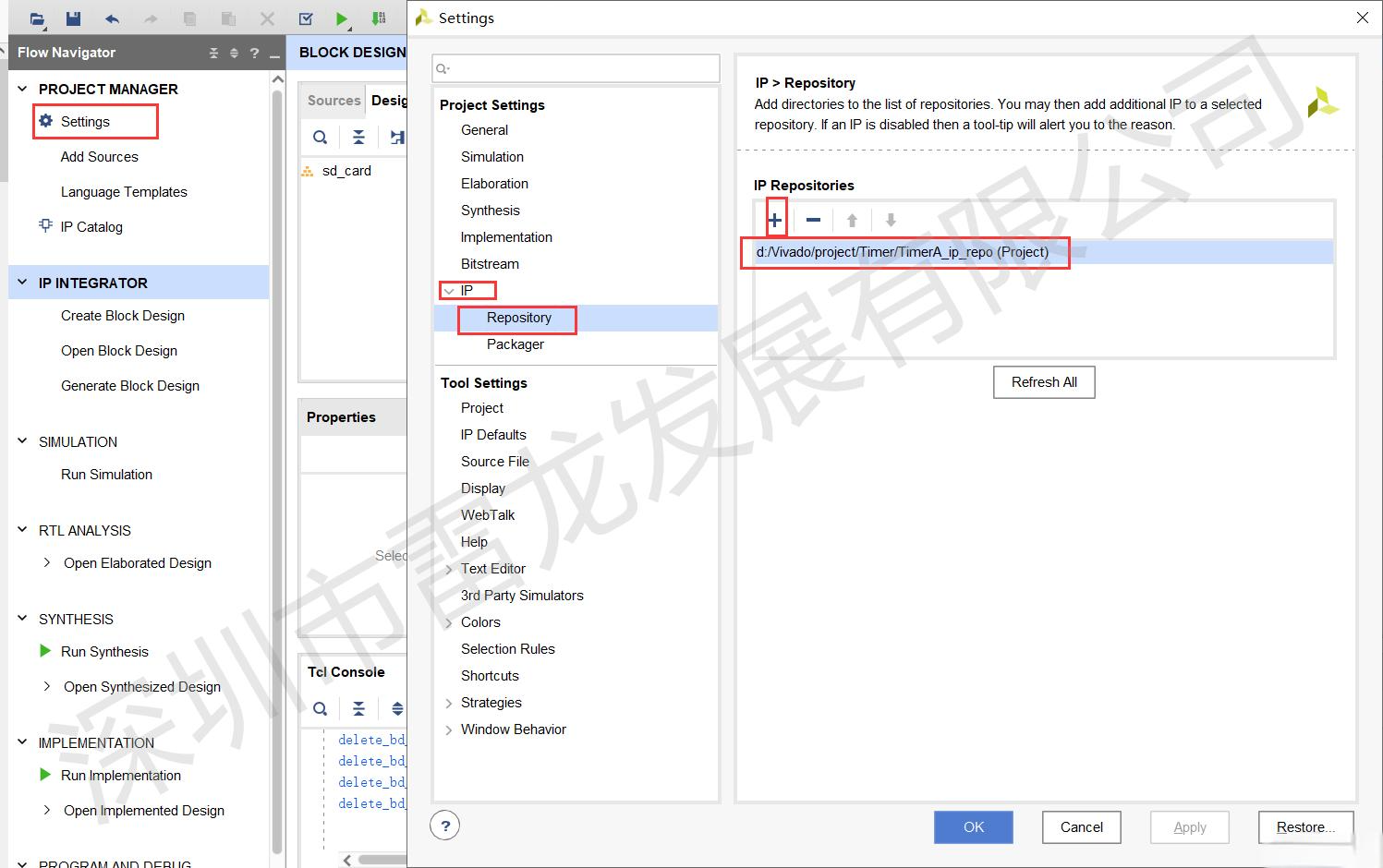This screenshot has height=868, width=1383.
Task: Move repository down with the down arrow
Action: (891, 220)
